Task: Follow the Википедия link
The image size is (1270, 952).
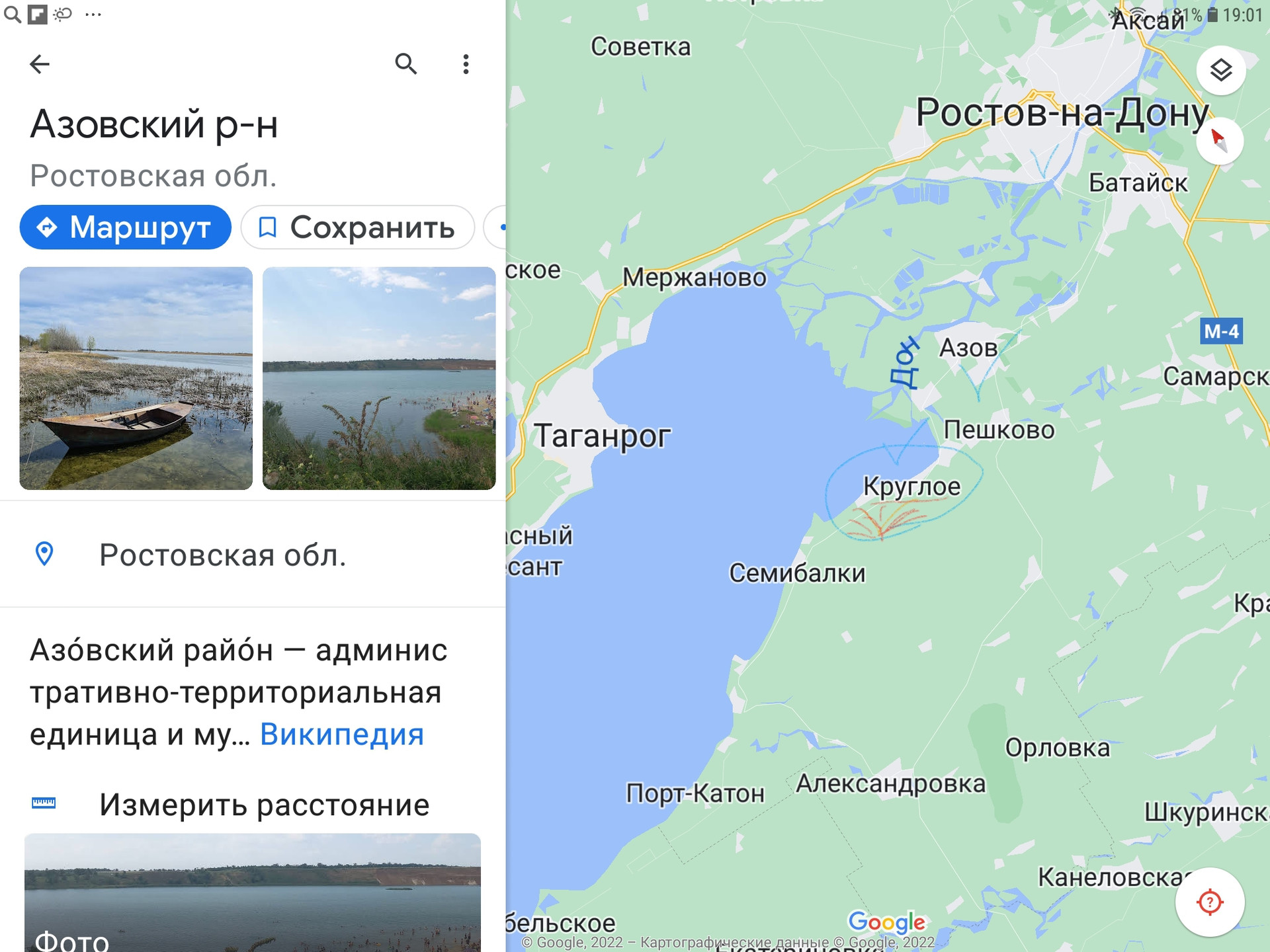Action: tap(342, 734)
